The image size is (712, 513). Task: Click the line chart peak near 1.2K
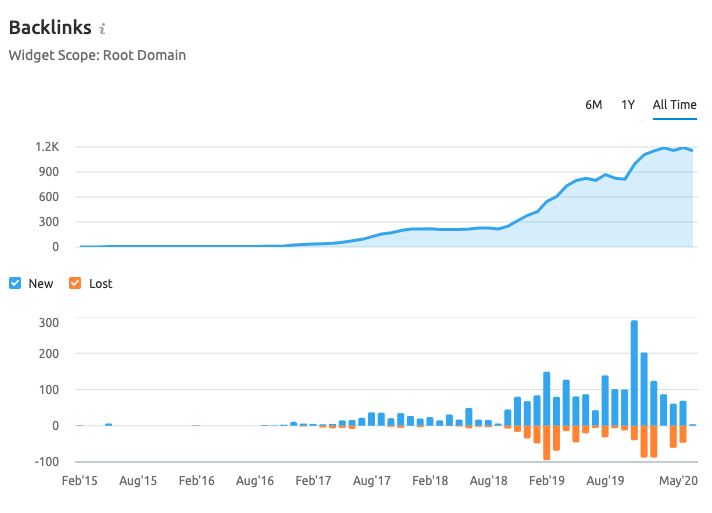[664, 148]
